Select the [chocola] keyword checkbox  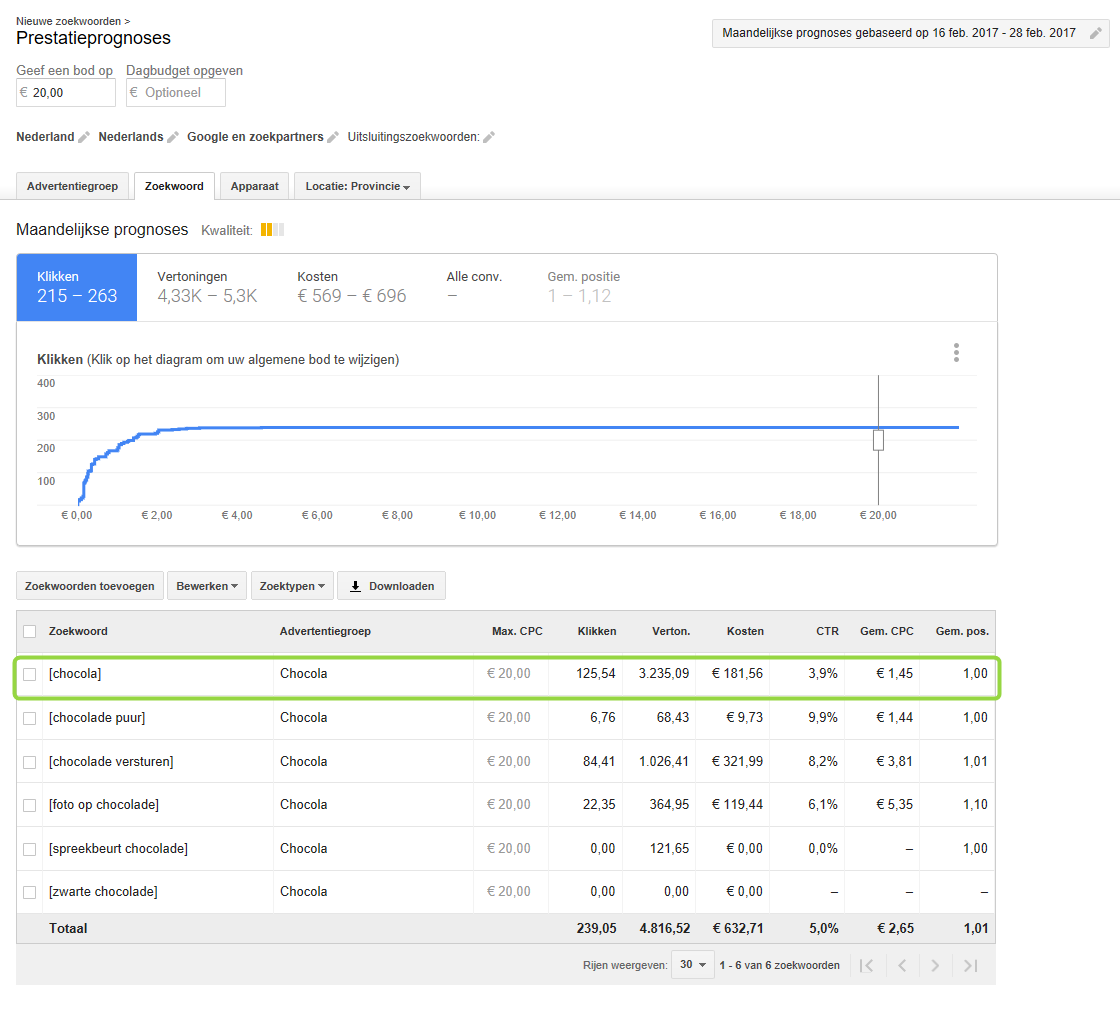coord(29,674)
